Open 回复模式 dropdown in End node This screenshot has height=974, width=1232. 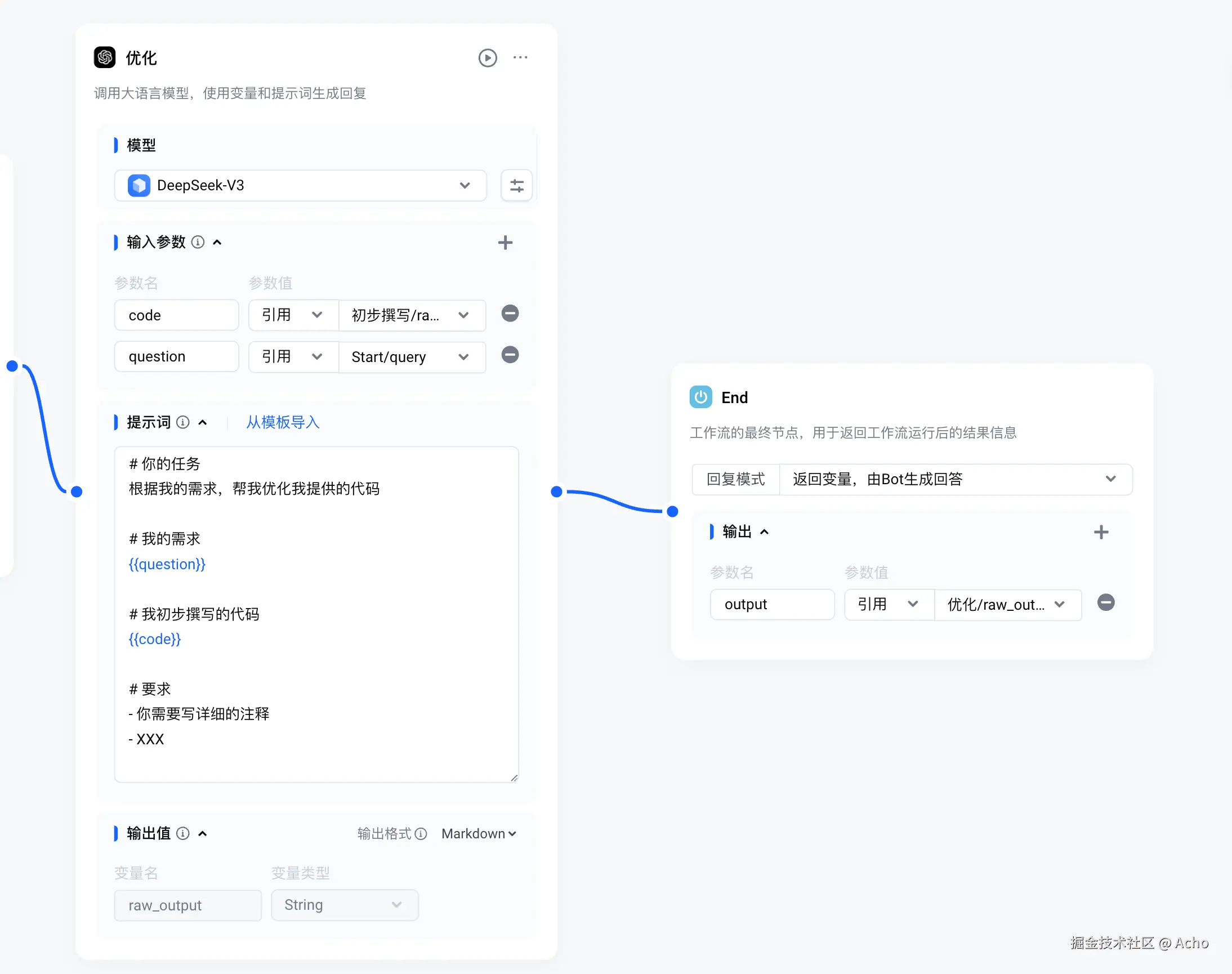955,479
